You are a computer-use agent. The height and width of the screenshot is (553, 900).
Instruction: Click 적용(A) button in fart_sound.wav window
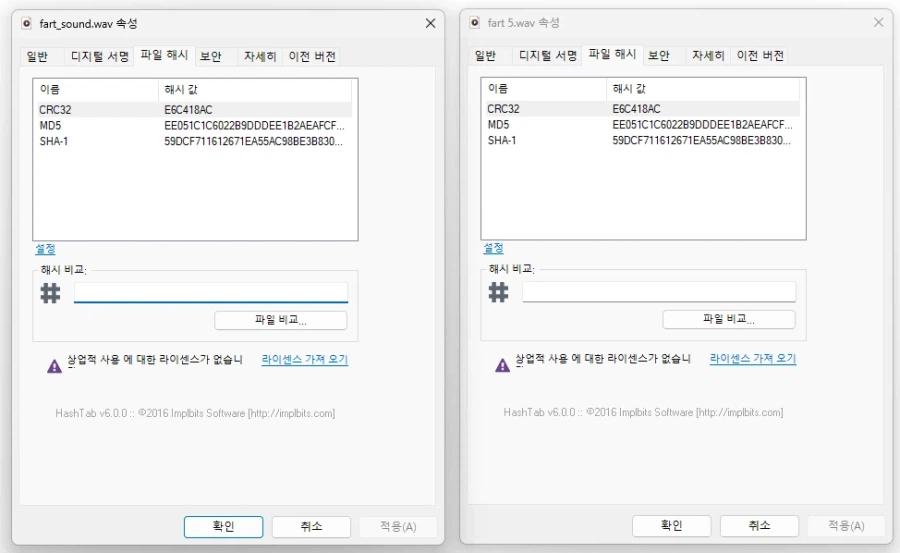click(398, 527)
